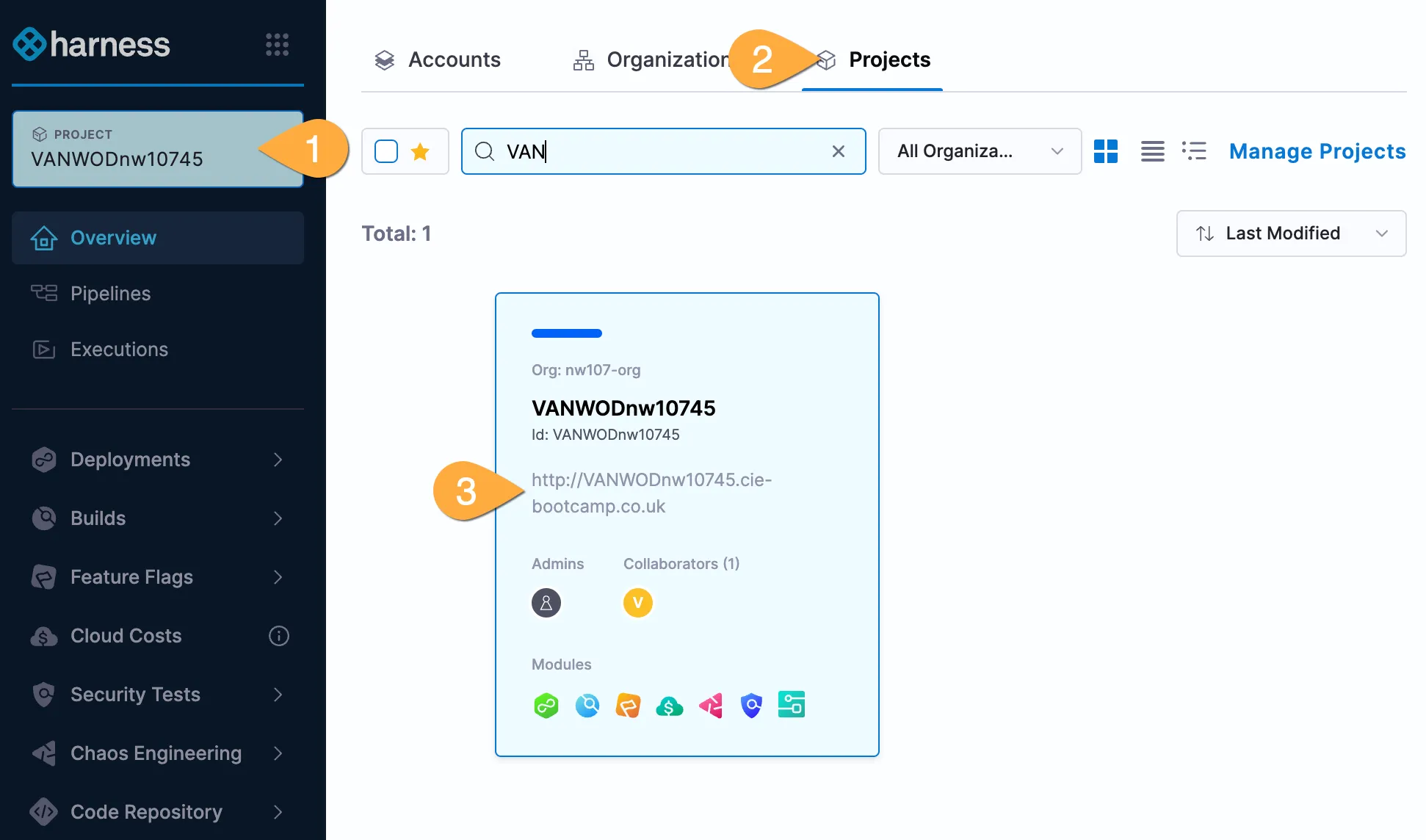Click the Manage Projects link
The height and width of the screenshot is (840, 1426).
[x=1317, y=151]
